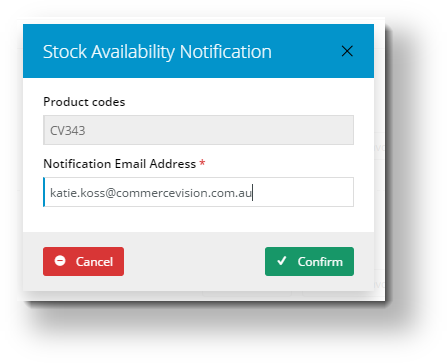This screenshot has height=364, width=448.
Task: Click the Product codes label
Action: 84,102
